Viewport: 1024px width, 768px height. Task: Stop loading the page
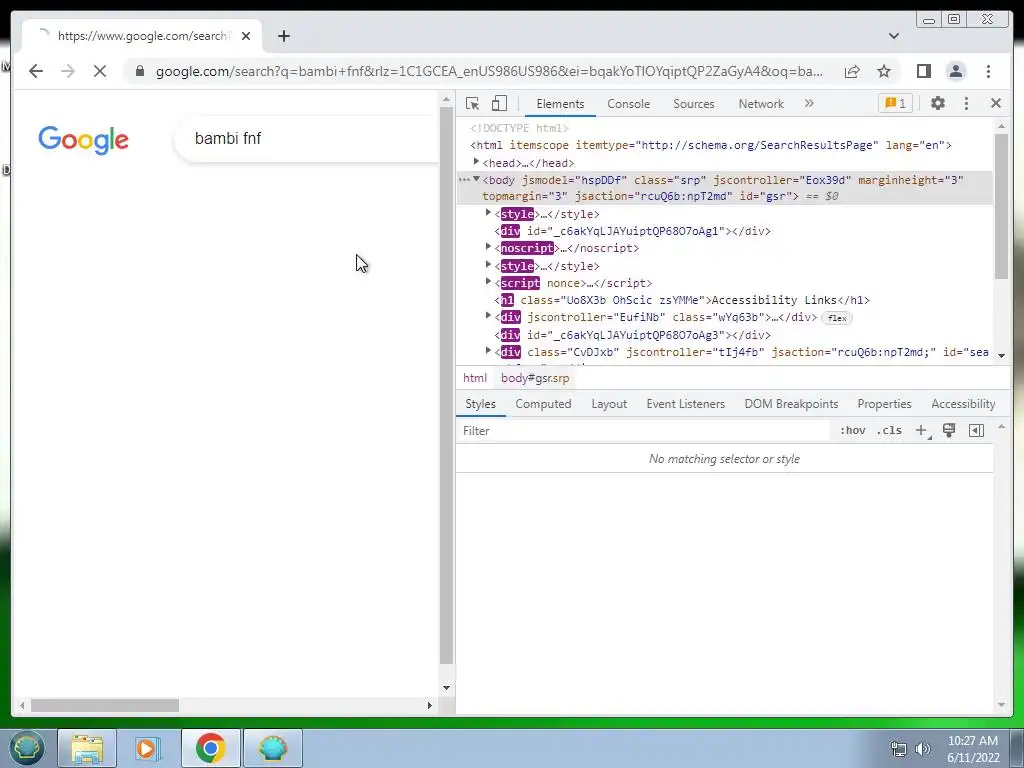point(100,71)
